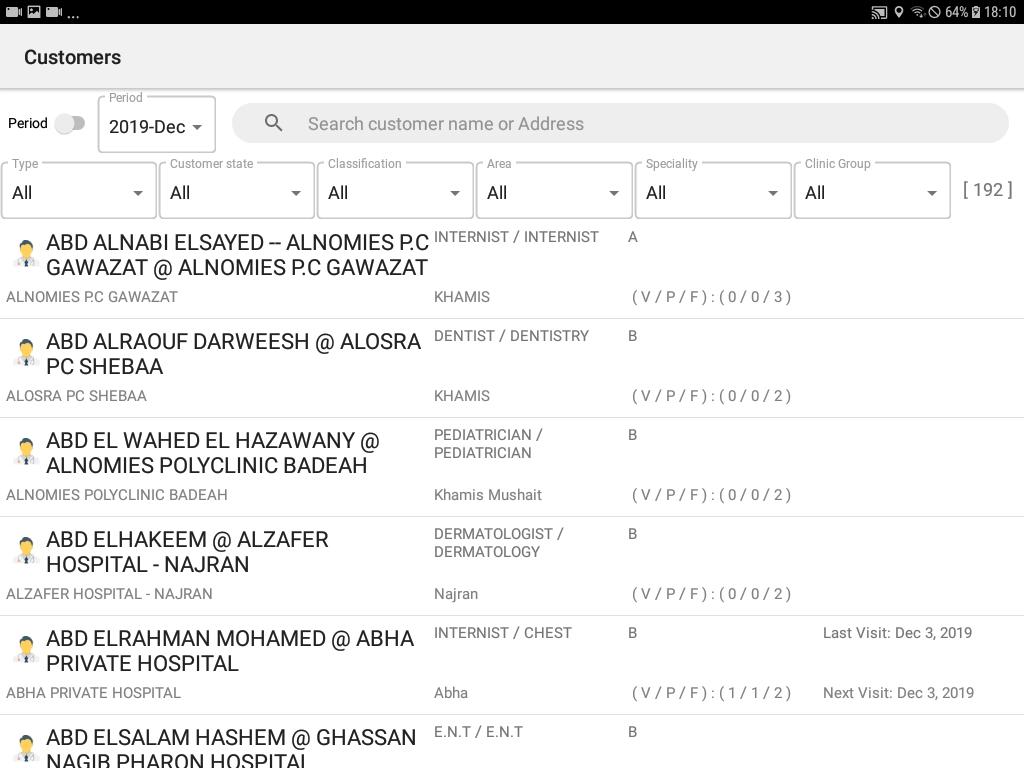Viewport: 1024px width, 768px height.
Task: Click area Khamis Mushait
Action: click(488, 495)
